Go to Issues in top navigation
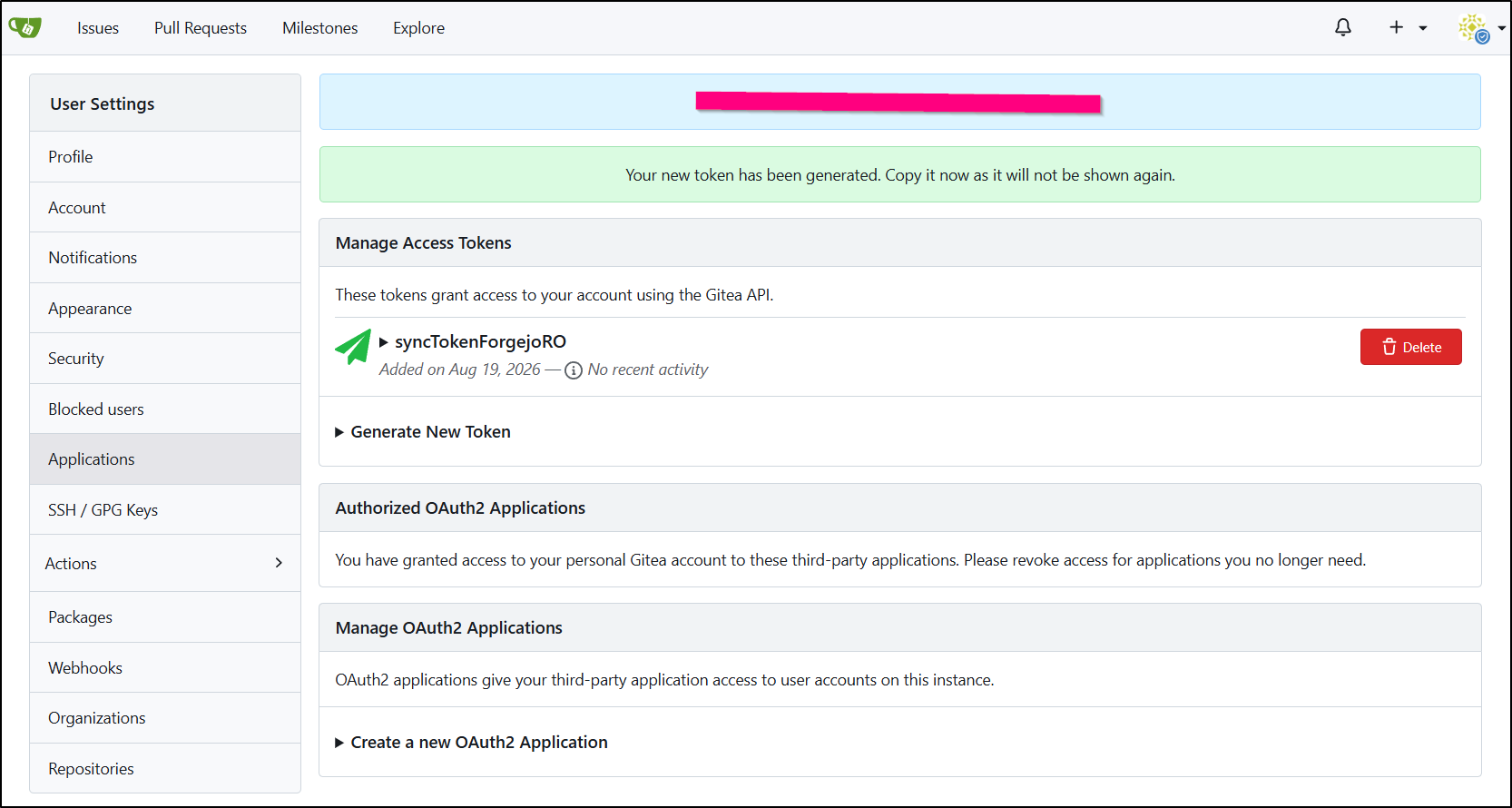This screenshot has height=808, width=1512. (x=98, y=28)
